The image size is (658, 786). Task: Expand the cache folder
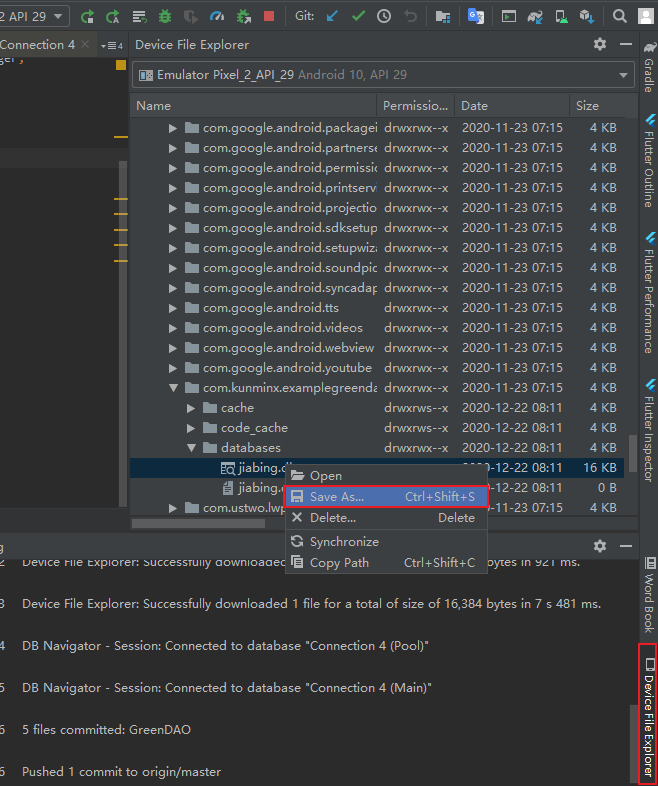click(190, 408)
